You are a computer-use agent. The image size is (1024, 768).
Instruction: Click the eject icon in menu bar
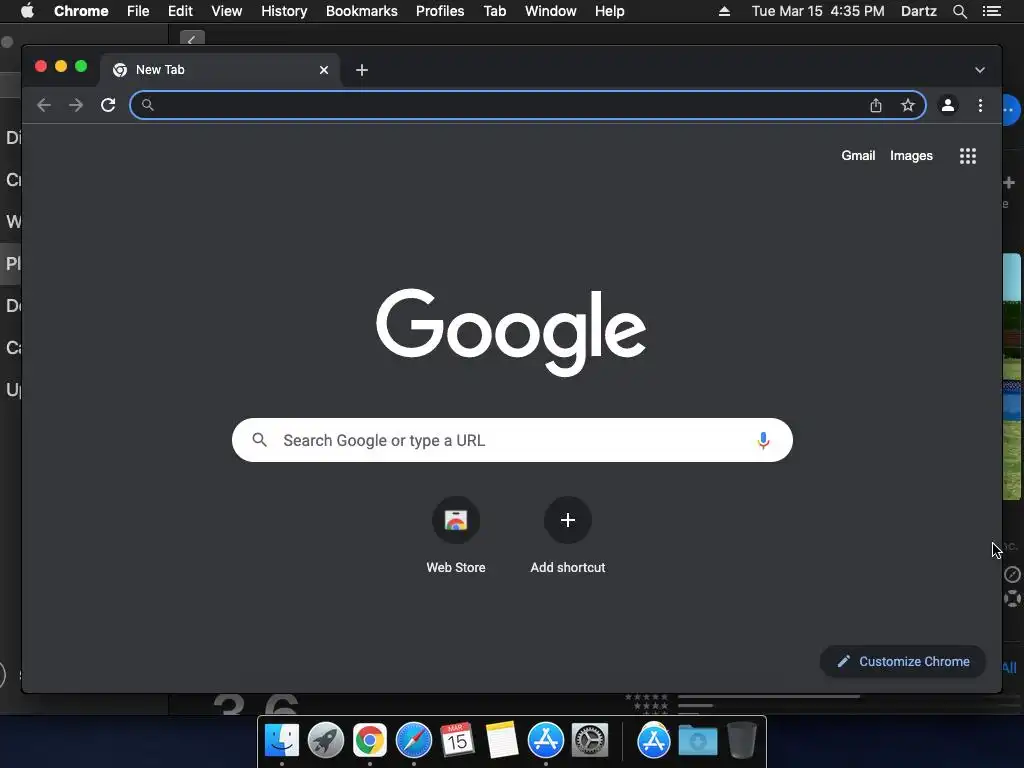(724, 11)
